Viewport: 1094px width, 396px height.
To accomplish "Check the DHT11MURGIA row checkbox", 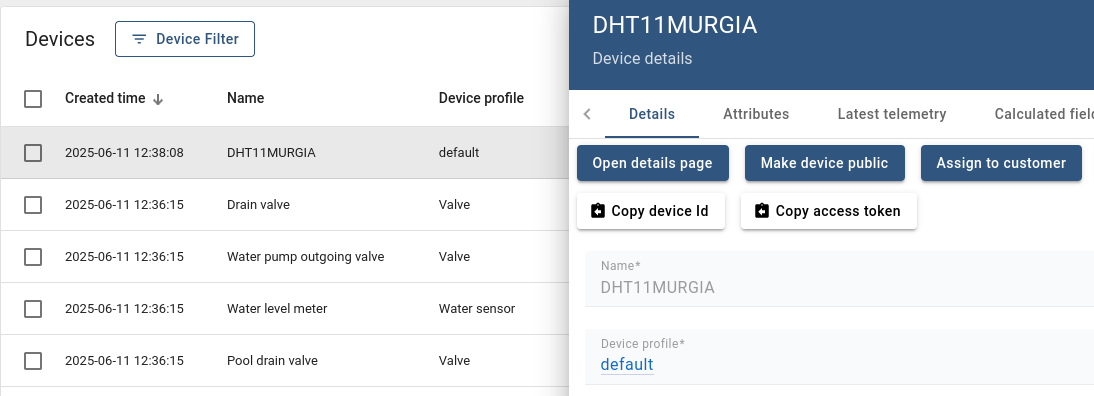I will click(33, 153).
